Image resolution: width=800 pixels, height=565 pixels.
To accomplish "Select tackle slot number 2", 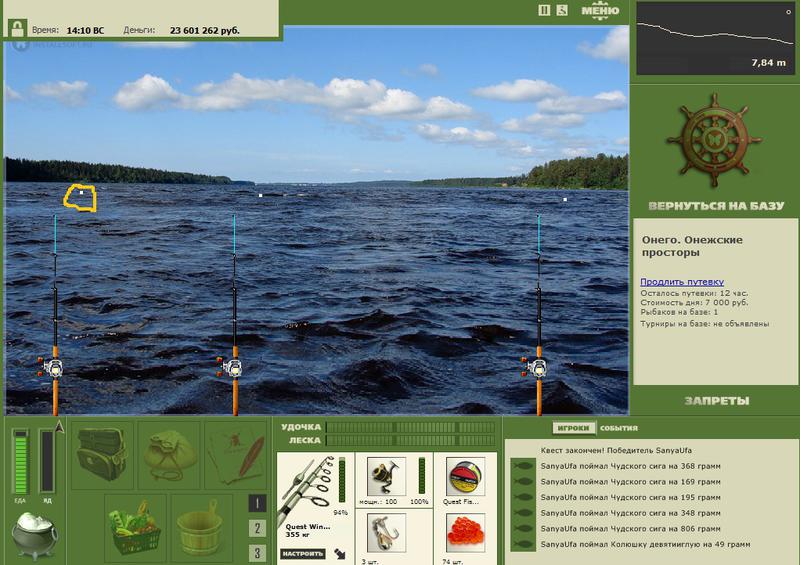I will 257,528.
